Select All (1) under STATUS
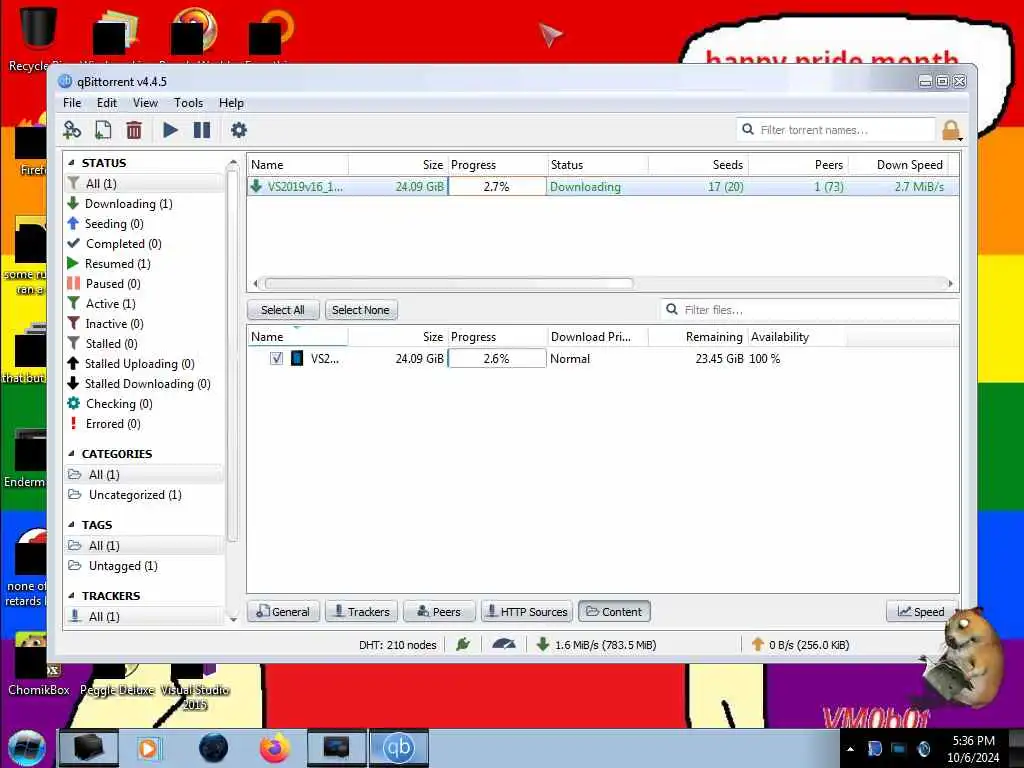 click(144, 184)
